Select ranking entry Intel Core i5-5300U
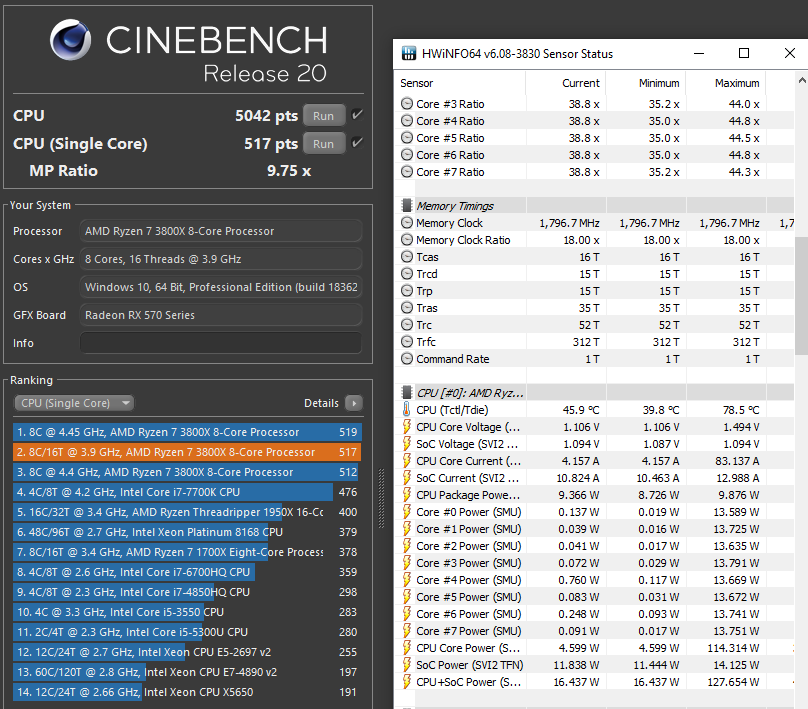This screenshot has width=808, height=709. pyautogui.click(x=187, y=632)
